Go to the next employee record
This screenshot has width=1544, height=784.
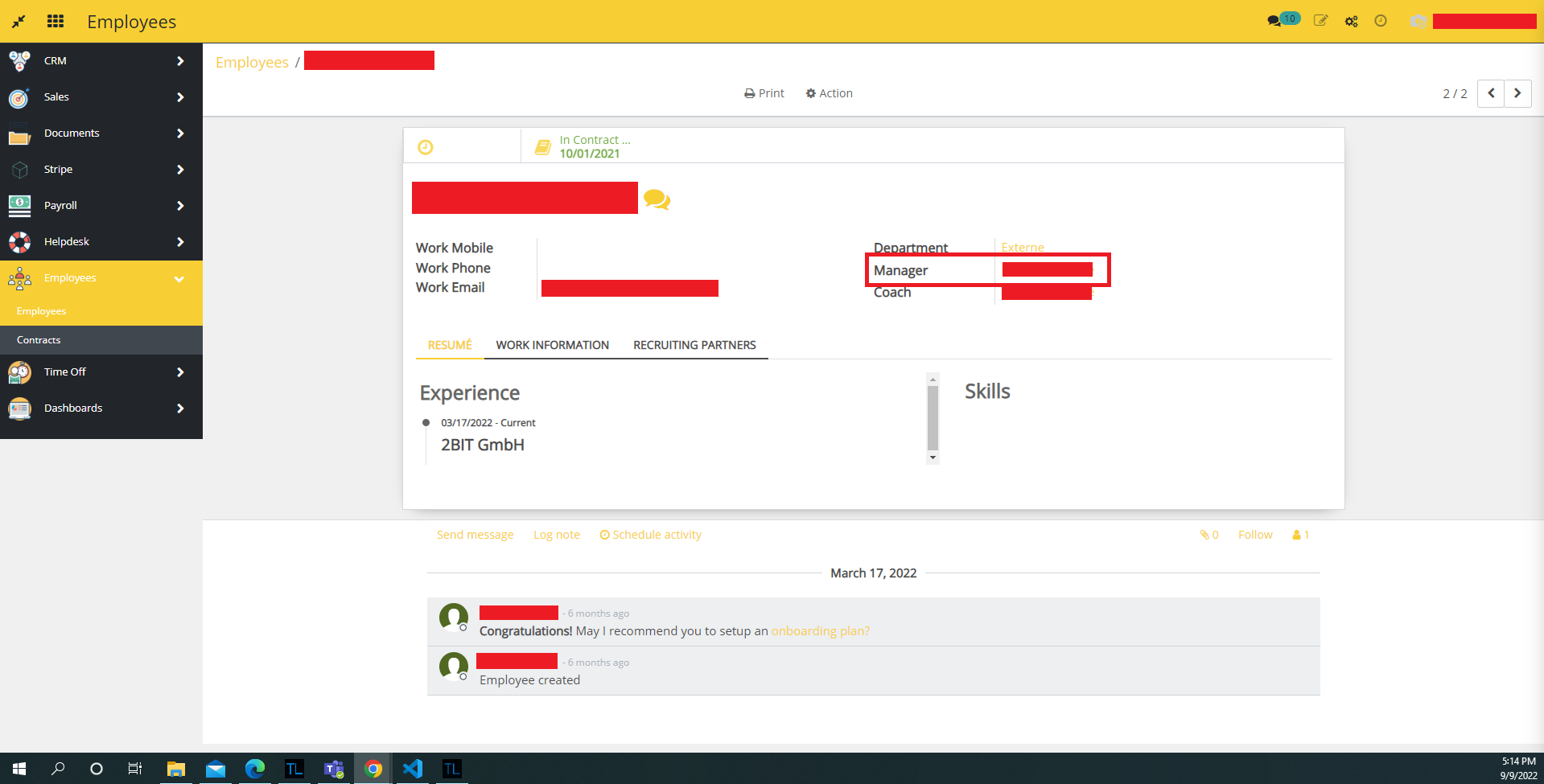pyautogui.click(x=1517, y=93)
